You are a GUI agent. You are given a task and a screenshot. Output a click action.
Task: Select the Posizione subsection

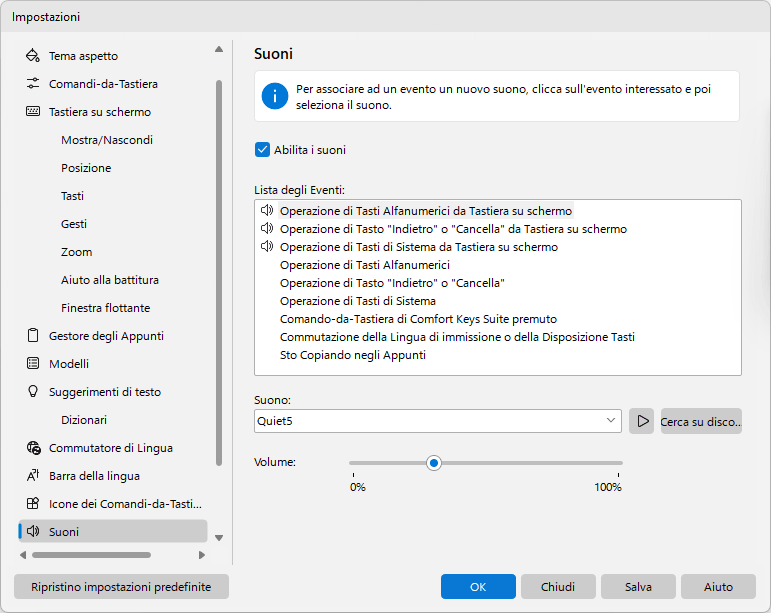pyautogui.click(x=86, y=168)
